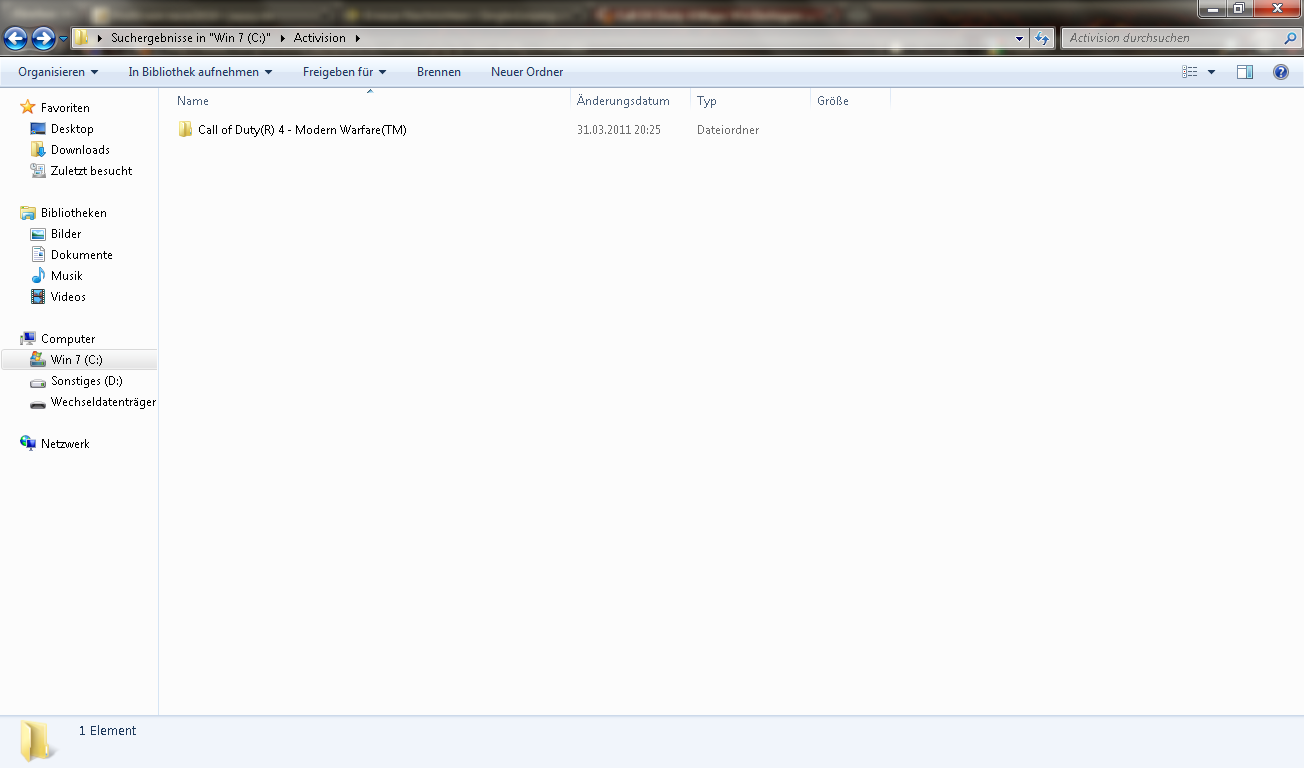Screen dimensions: 1304x768
Task: Click the Forward navigation arrow
Action: coord(43,39)
